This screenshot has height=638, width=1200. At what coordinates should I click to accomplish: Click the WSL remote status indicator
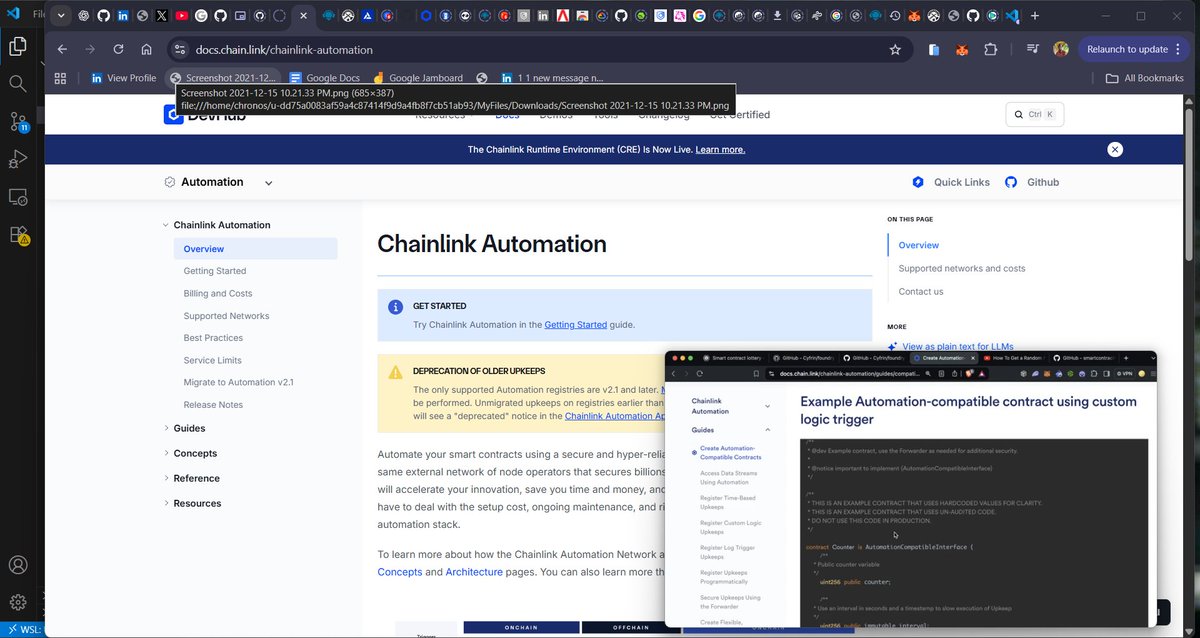point(22,630)
